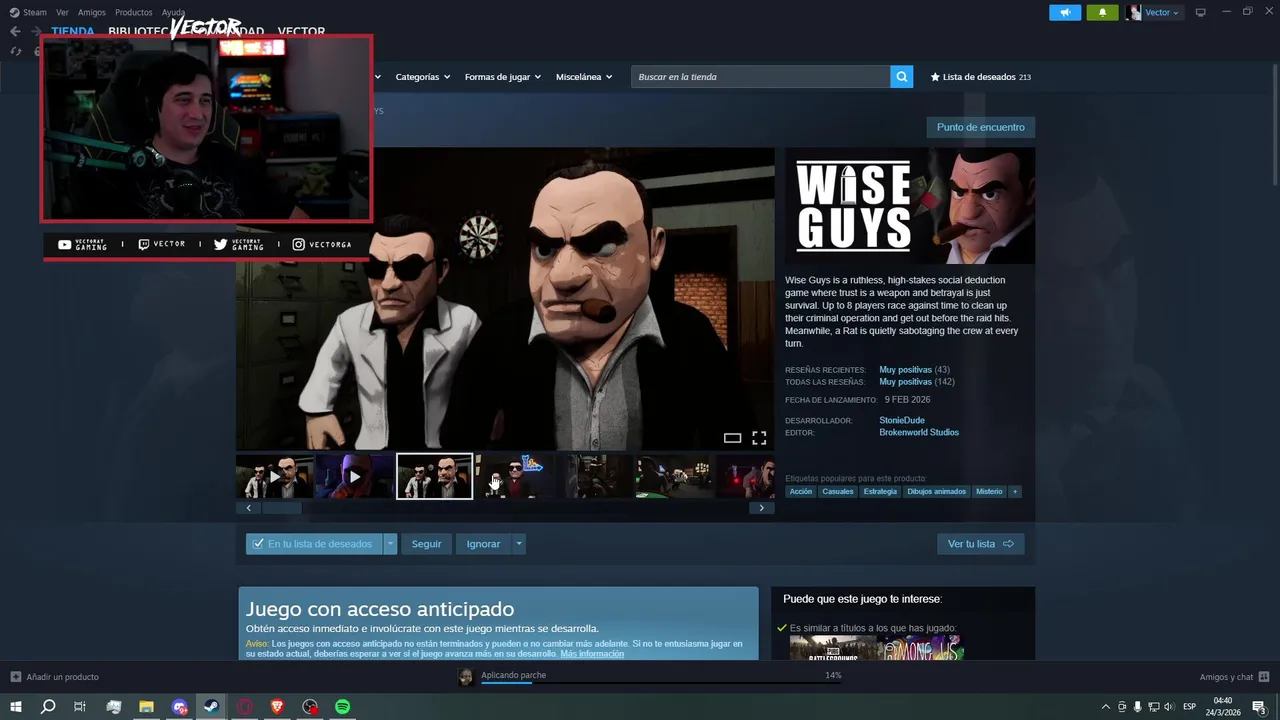This screenshot has height=720, width=1280.
Task: Switch media viewer to theater mode icon
Action: pos(732,438)
